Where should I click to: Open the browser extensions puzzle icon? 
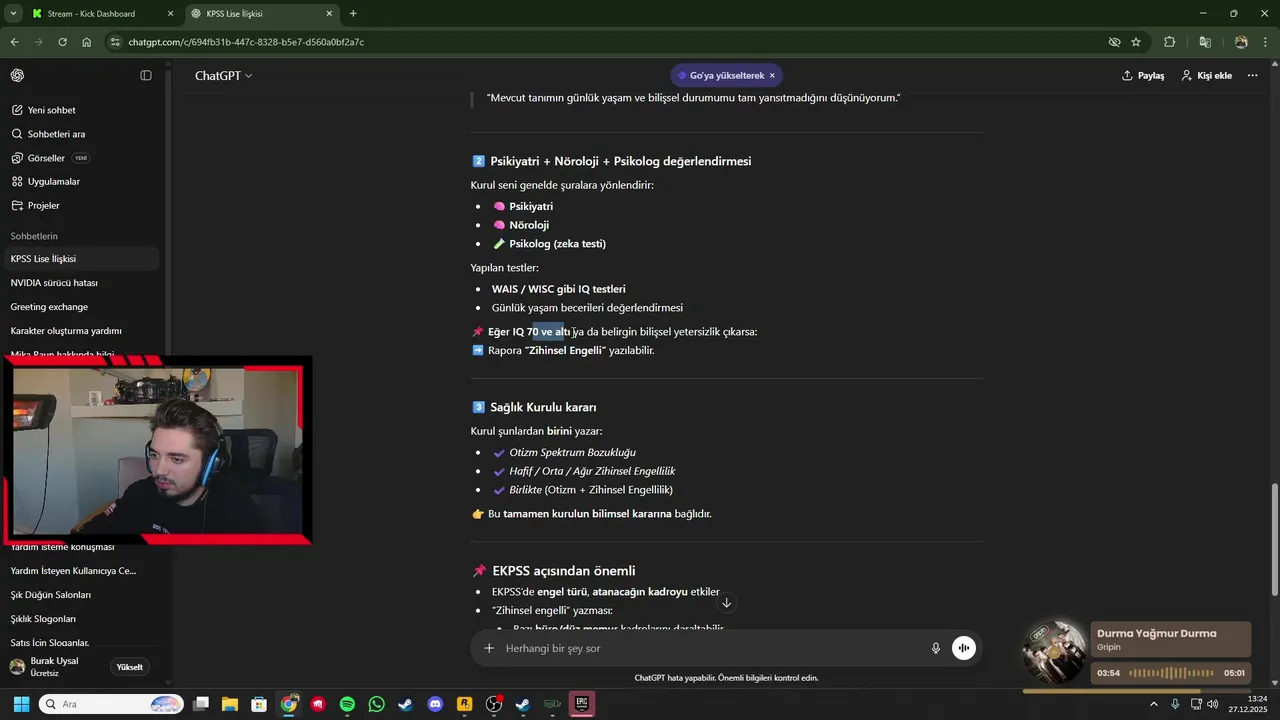tap(1170, 42)
